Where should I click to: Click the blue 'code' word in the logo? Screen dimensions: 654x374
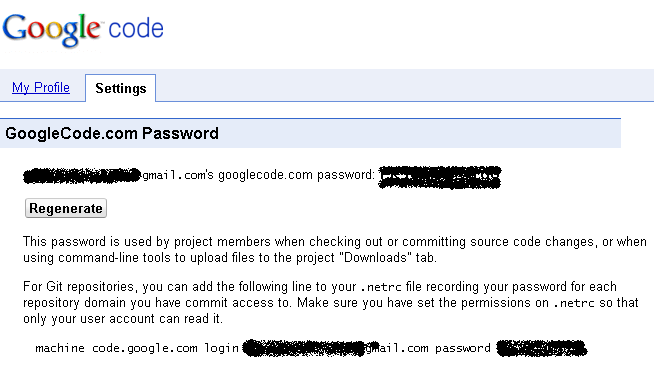click(x=136, y=28)
